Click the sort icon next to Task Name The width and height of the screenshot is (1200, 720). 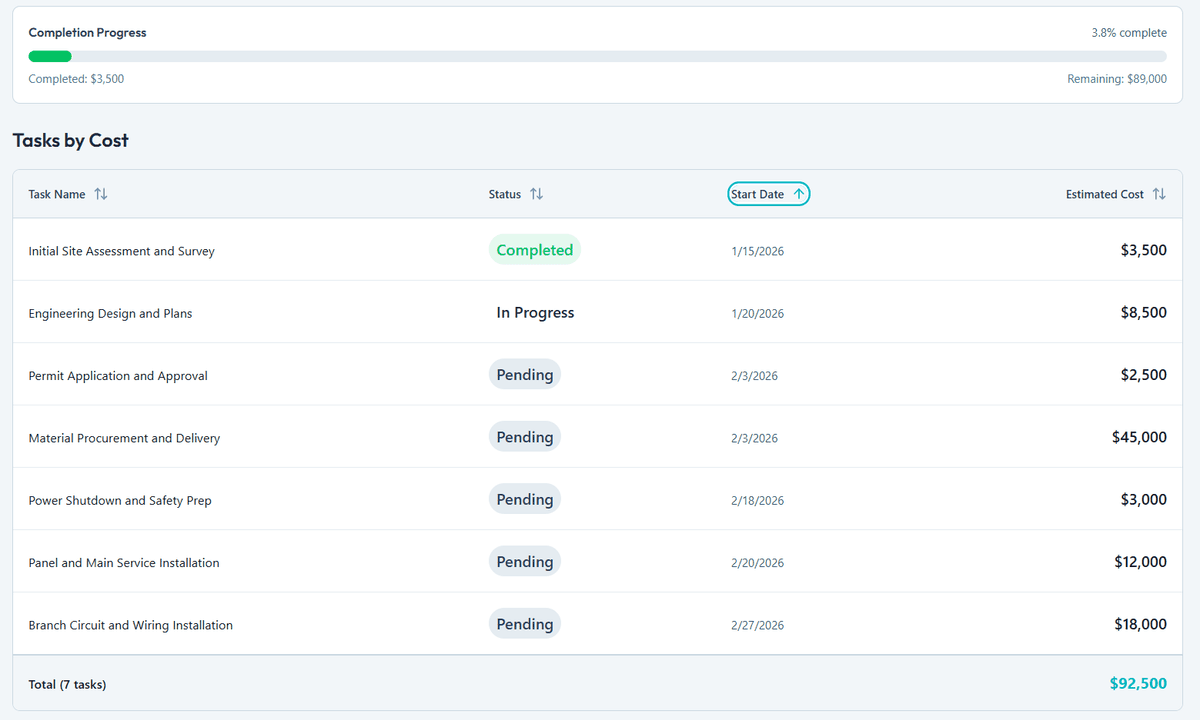click(100, 194)
